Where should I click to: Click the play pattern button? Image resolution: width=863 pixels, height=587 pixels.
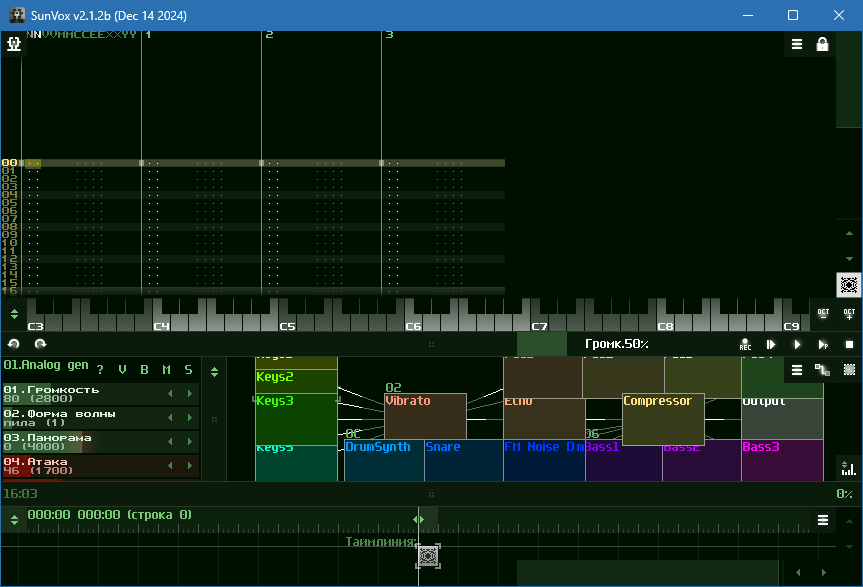pyautogui.click(x=823, y=344)
